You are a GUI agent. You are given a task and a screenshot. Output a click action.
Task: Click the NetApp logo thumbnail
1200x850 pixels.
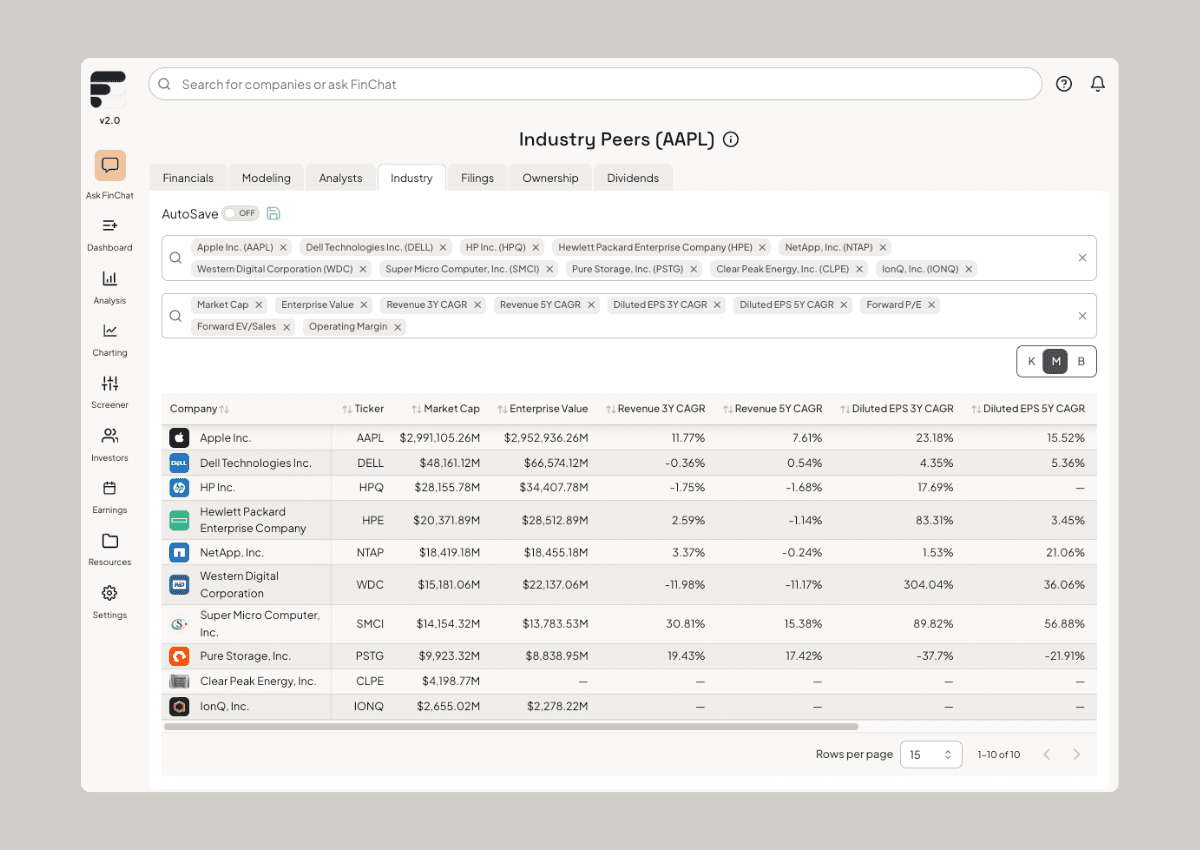pyautogui.click(x=179, y=552)
